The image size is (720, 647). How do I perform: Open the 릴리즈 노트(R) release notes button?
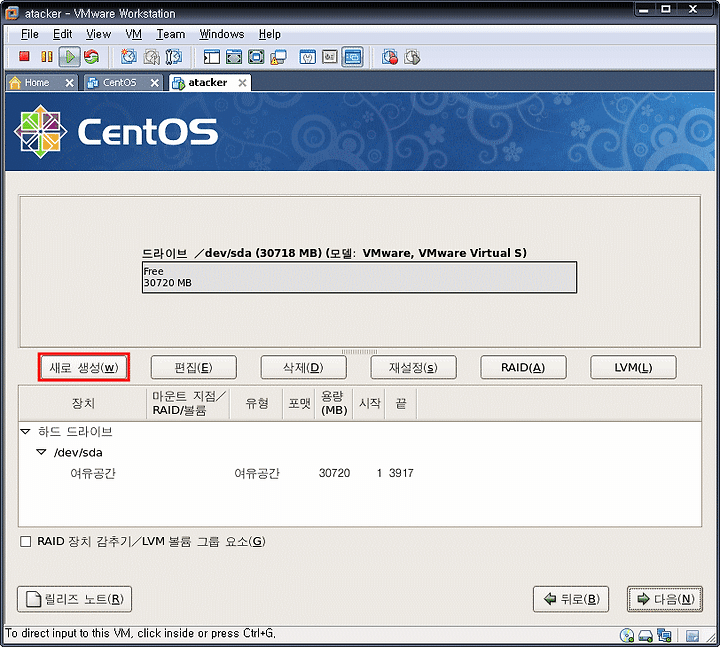point(74,599)
